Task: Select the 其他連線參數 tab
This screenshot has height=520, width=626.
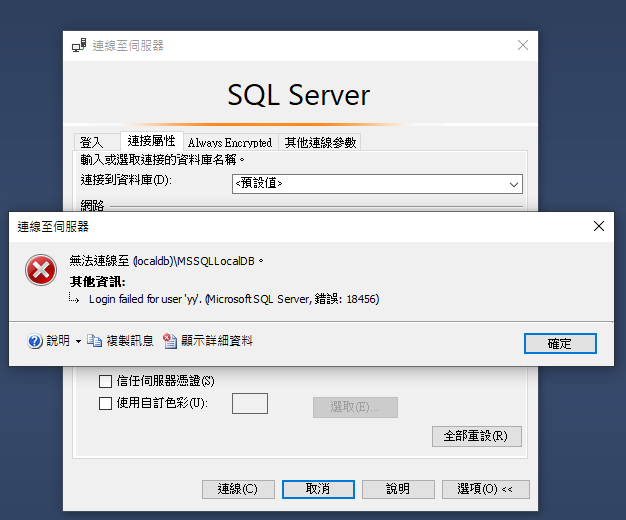Action: 319,142
